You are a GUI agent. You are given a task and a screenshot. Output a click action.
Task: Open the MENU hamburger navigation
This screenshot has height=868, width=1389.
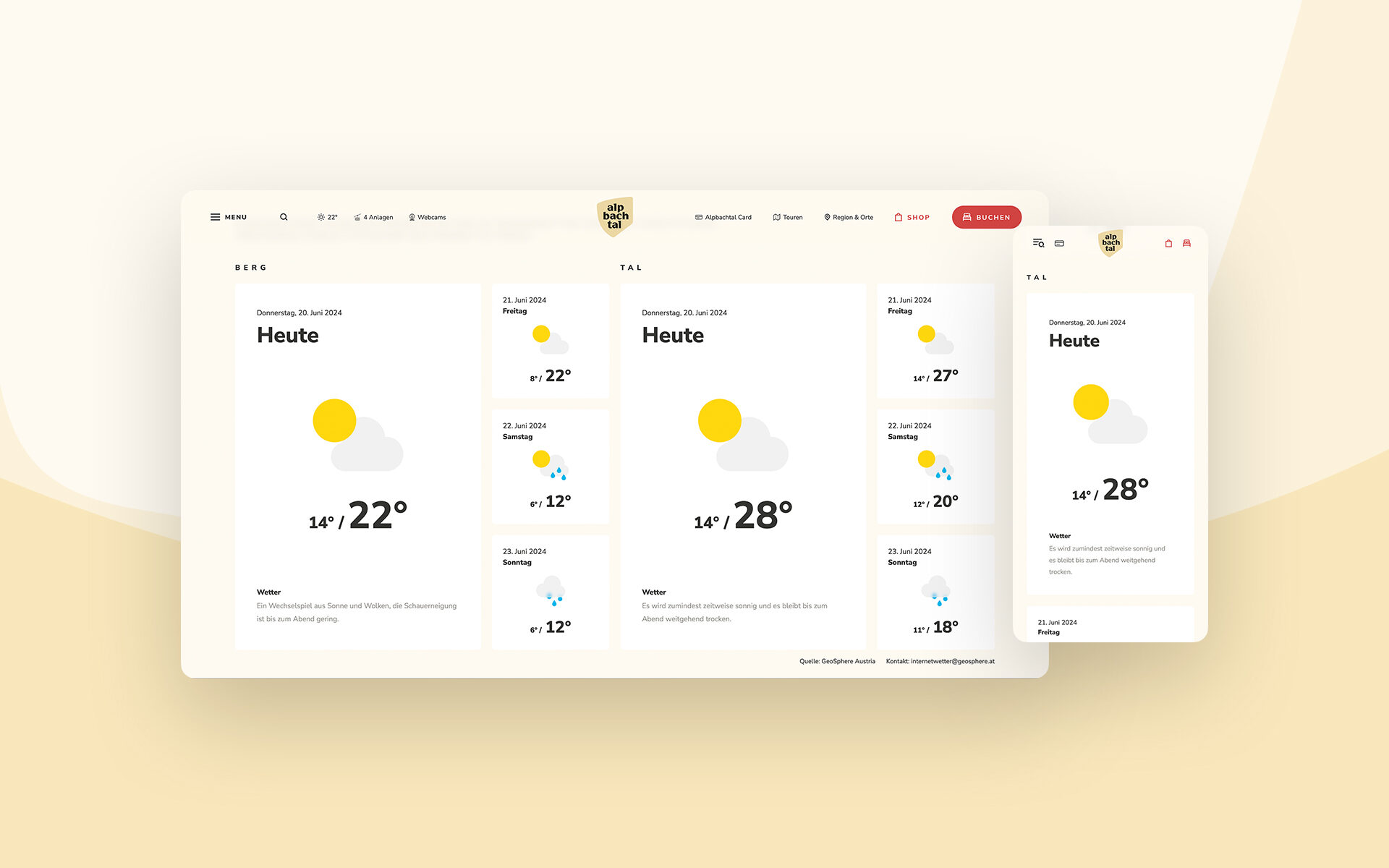[227, 216]
